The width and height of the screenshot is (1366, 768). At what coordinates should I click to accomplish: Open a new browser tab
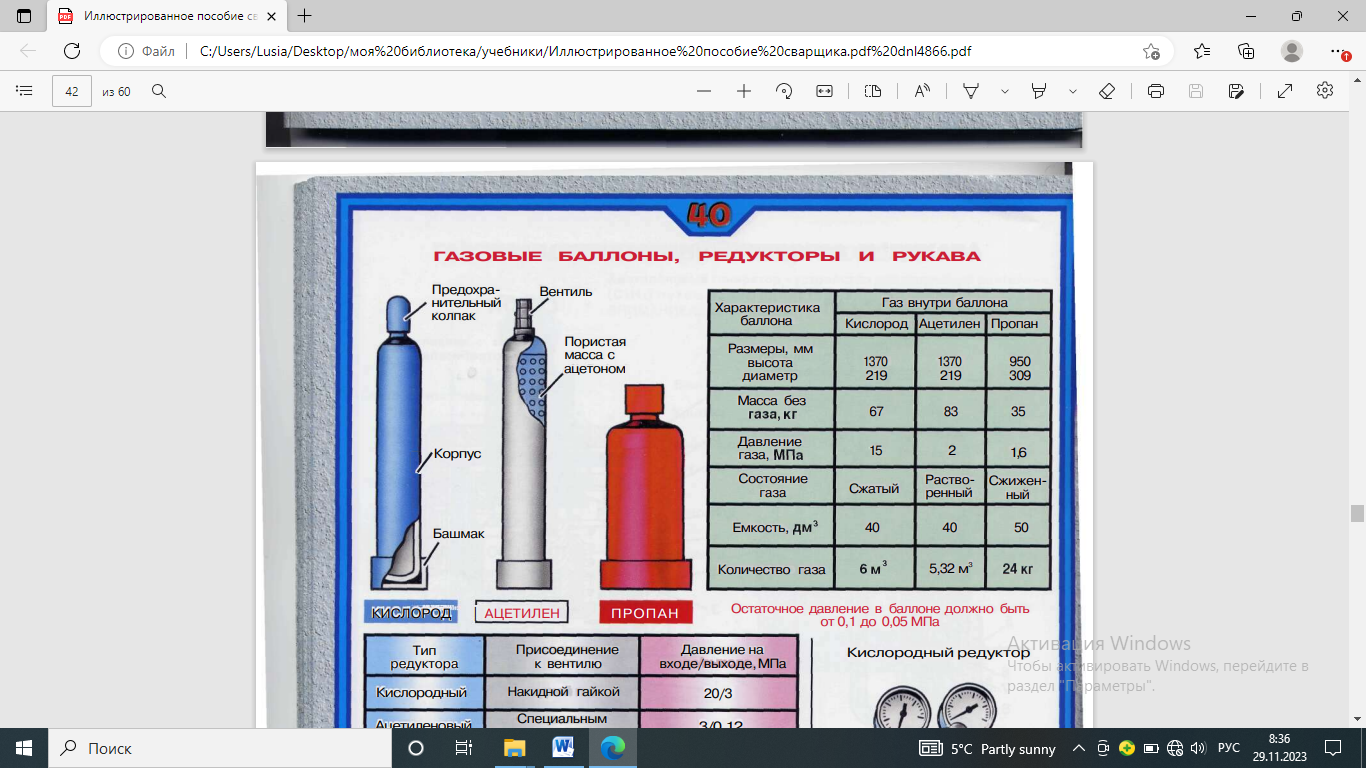point(305,16)
